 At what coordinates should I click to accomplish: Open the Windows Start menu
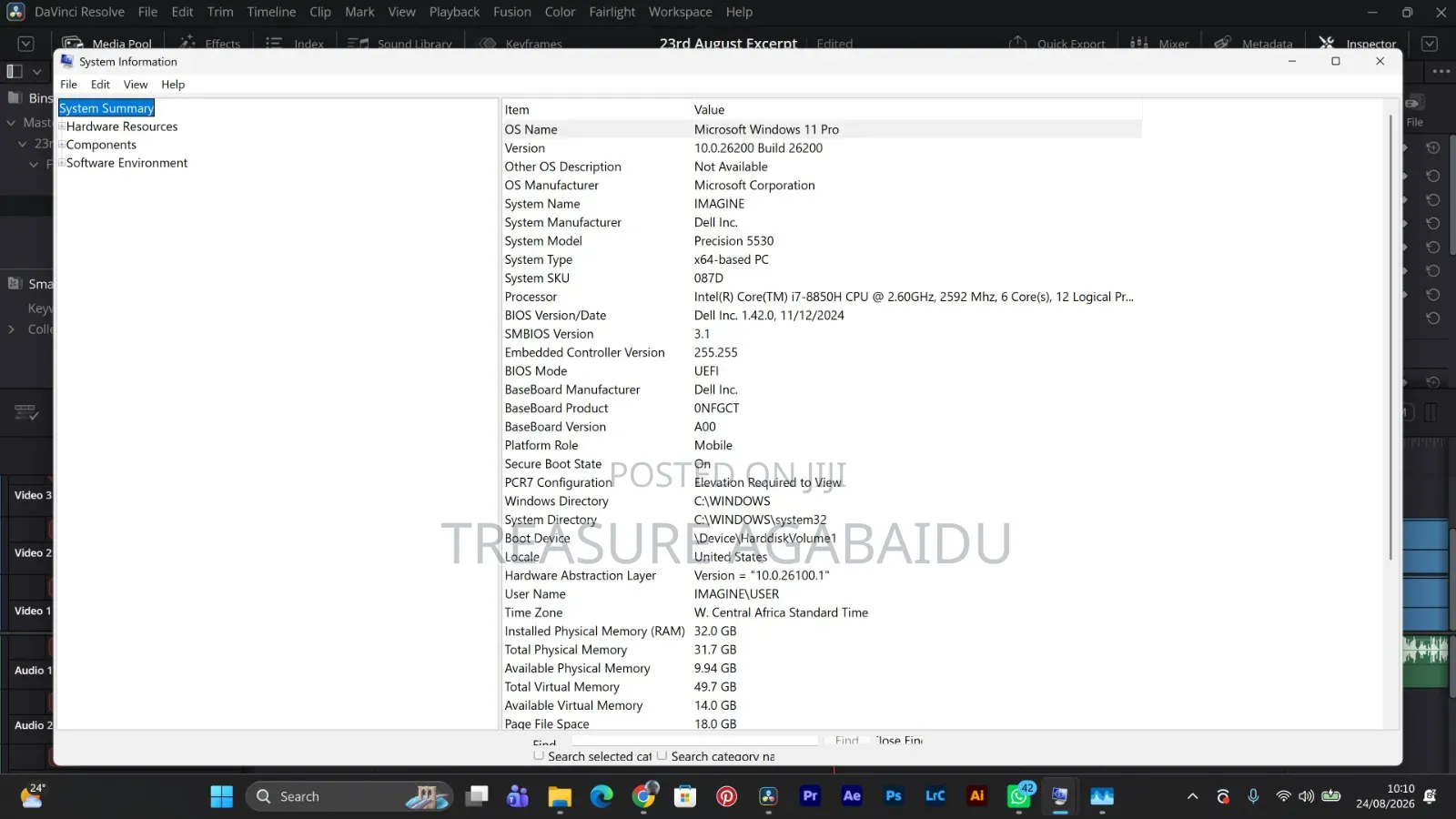tap(221, 796)
